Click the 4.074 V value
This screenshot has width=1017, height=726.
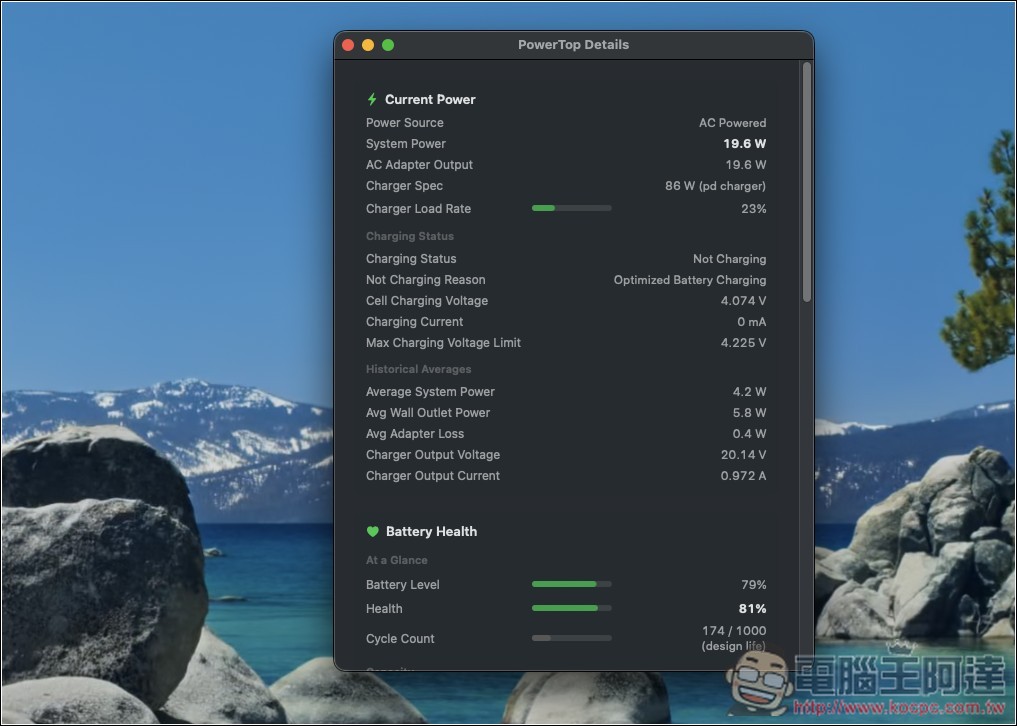coord(743,300)
